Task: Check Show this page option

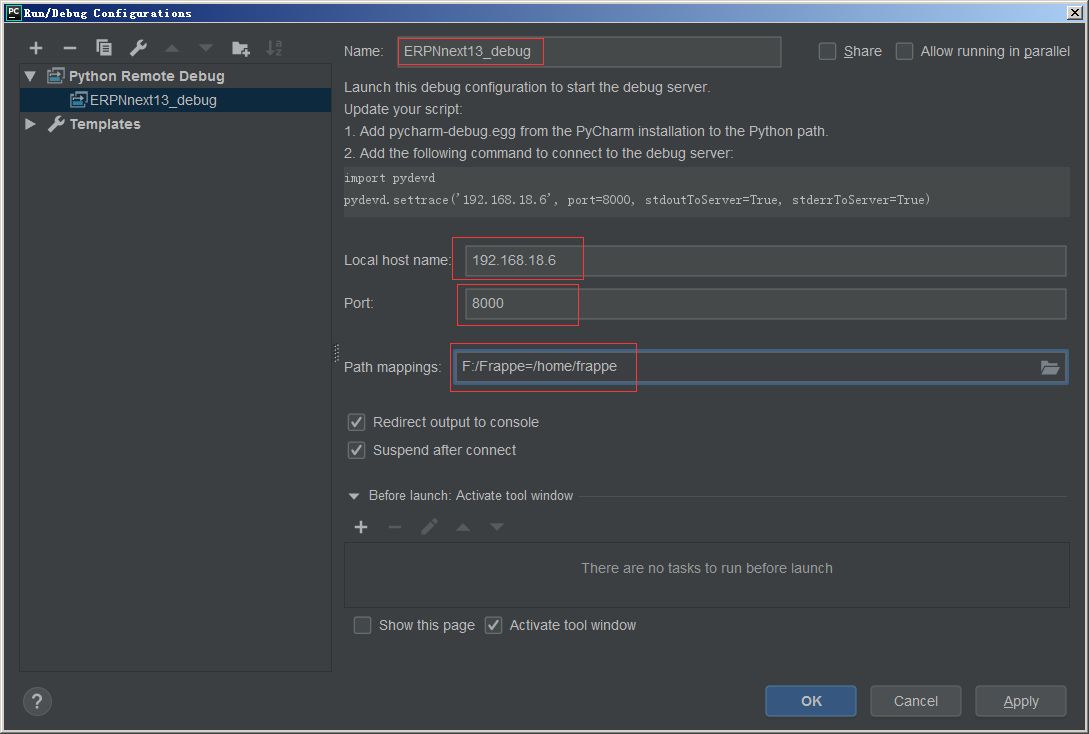Action: tap(362, 625)
